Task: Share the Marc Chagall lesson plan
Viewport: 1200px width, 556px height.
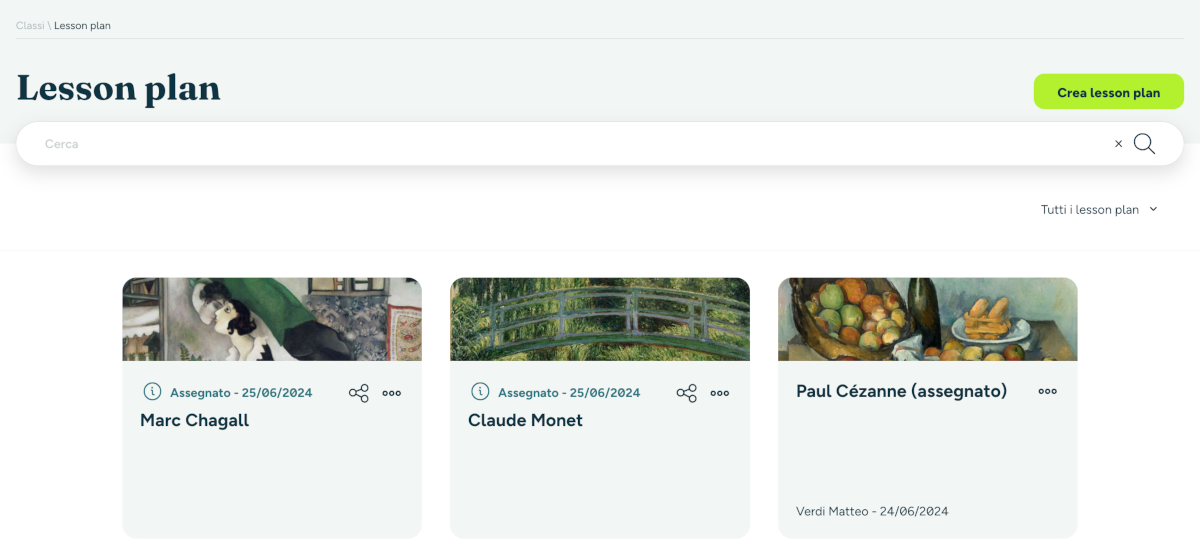Action: [x=359, y=393]
